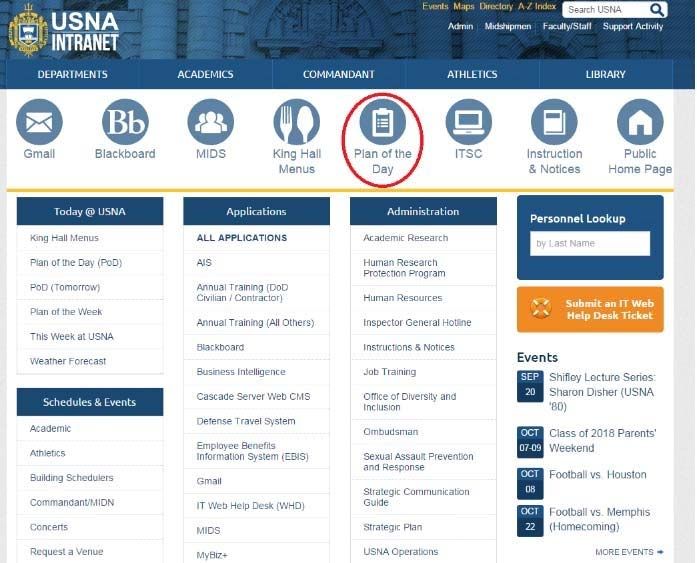Image resolution: width=697 pixels, height=563 pixels.
Task: Open Plan of the Week link
Action: tap(66, 312)
